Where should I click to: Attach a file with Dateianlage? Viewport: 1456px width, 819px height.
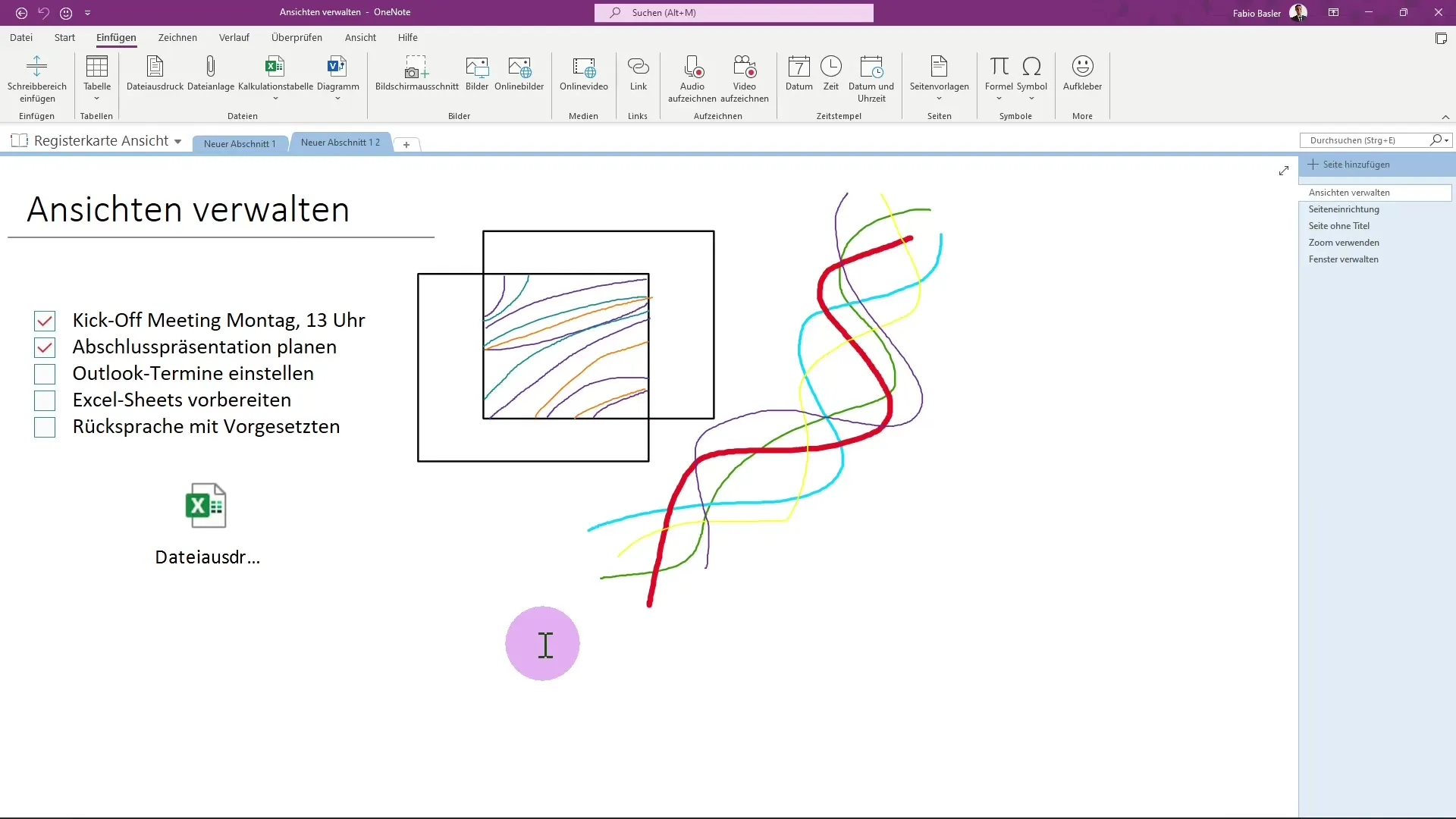pos(211,67)
